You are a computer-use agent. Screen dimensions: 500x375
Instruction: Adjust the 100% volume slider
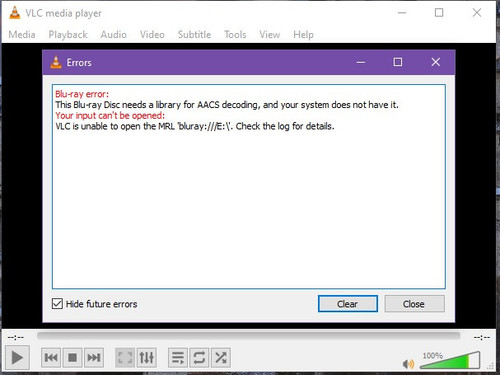pyautogui.click(x=450, y=360)
